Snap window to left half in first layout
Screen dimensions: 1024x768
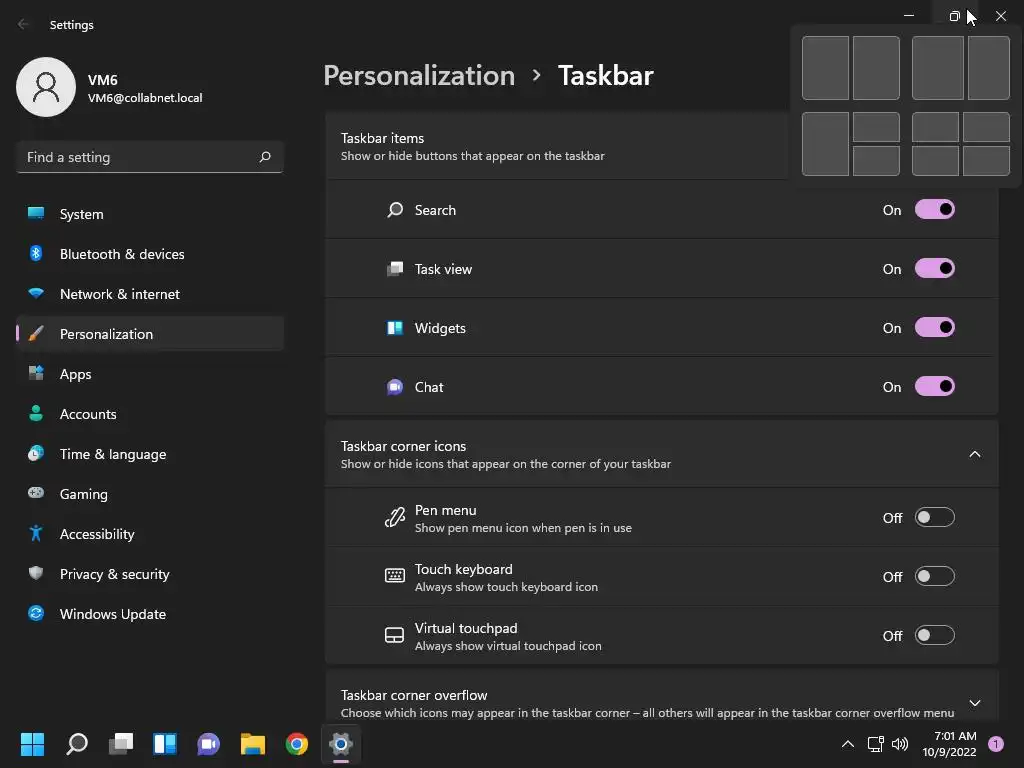825,68
